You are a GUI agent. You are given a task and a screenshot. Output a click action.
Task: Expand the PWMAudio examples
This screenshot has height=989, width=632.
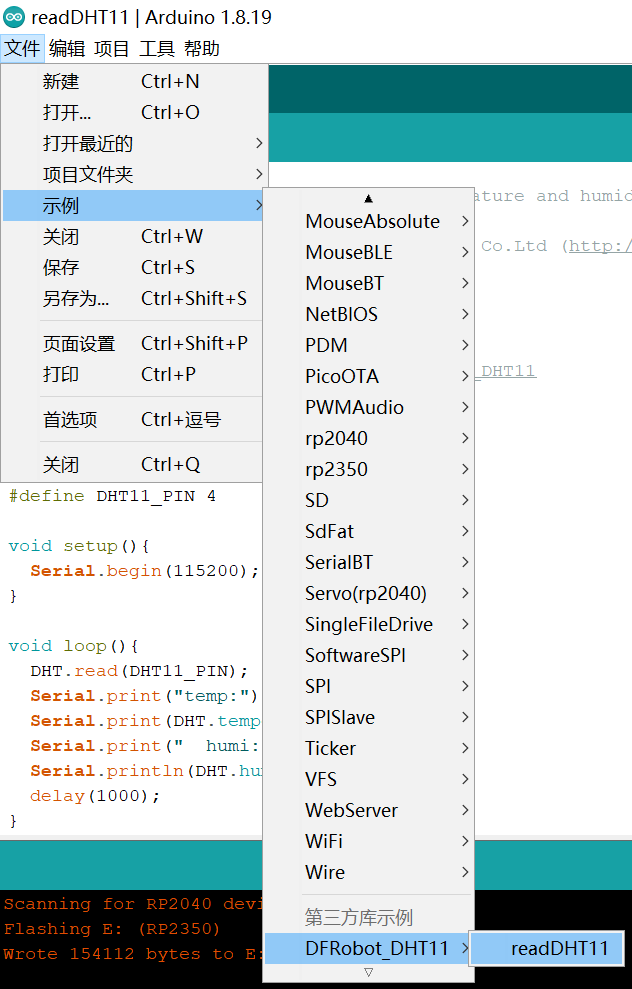coord(368,407)
